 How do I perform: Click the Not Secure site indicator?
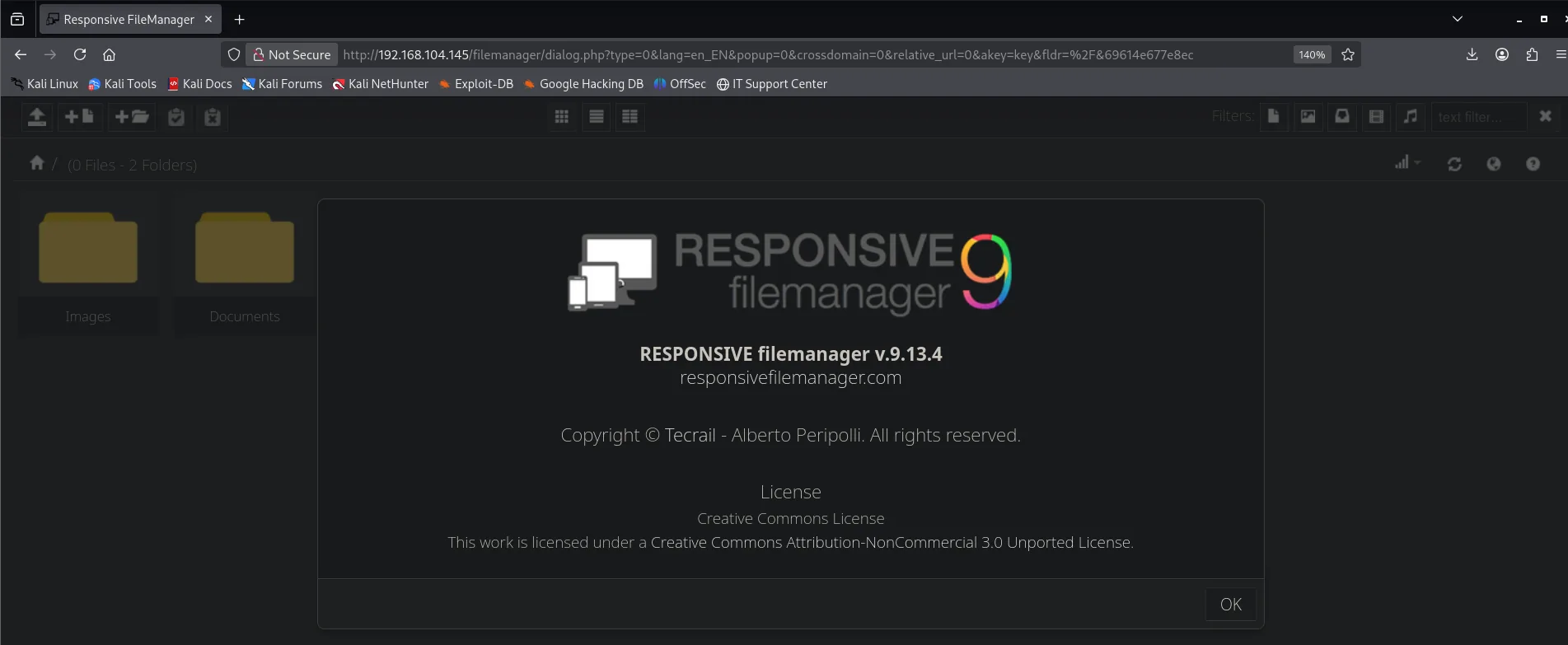coord(292,54)
